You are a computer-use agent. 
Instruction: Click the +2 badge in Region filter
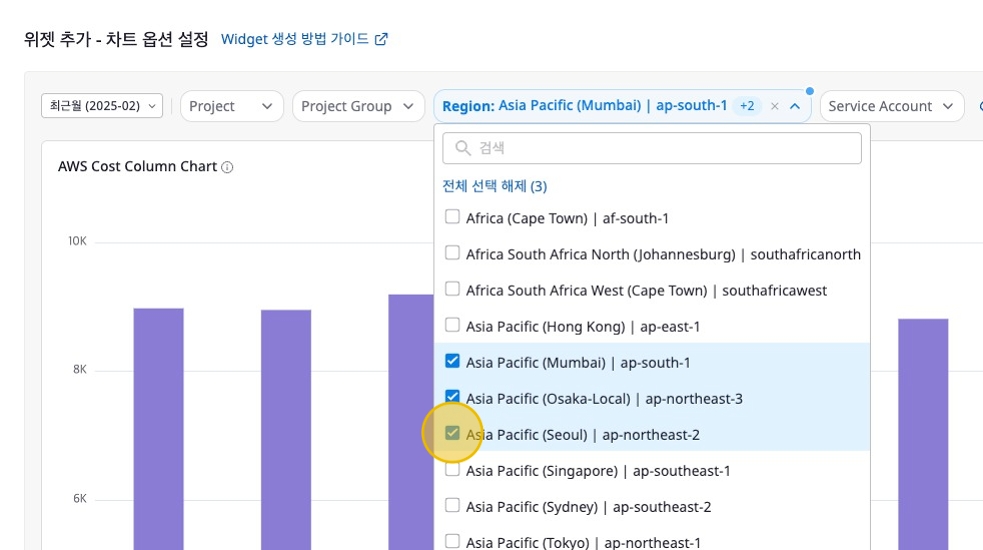[747, 106]
